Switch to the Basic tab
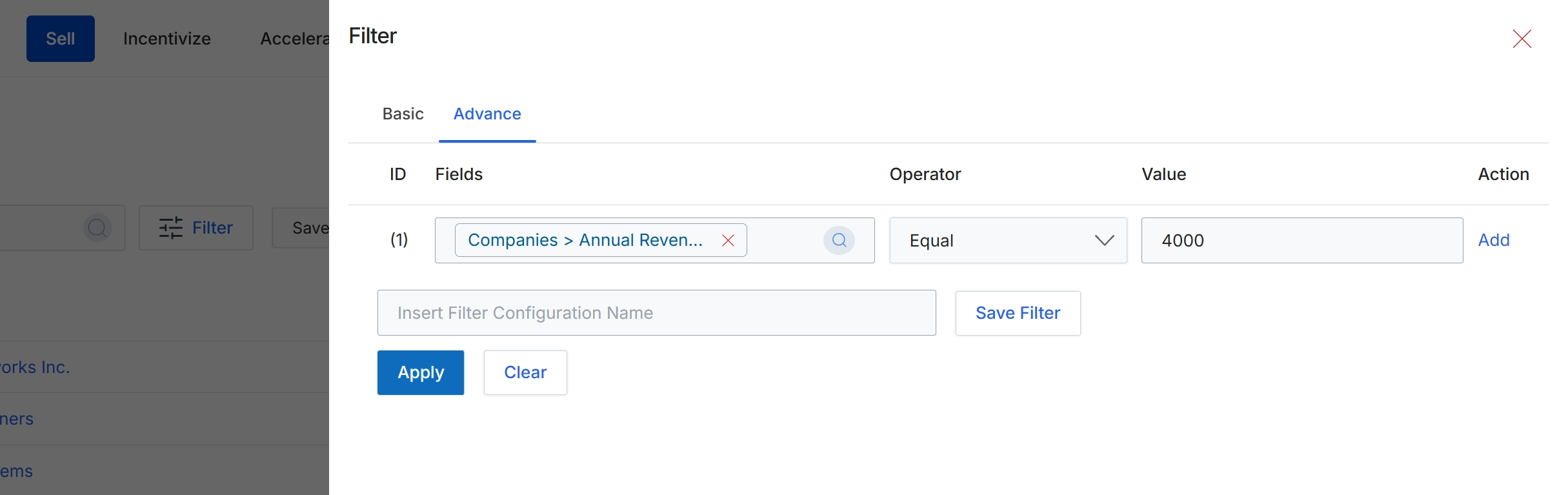The width and height of the screenshot is (1568, 495). pos(403,114)
